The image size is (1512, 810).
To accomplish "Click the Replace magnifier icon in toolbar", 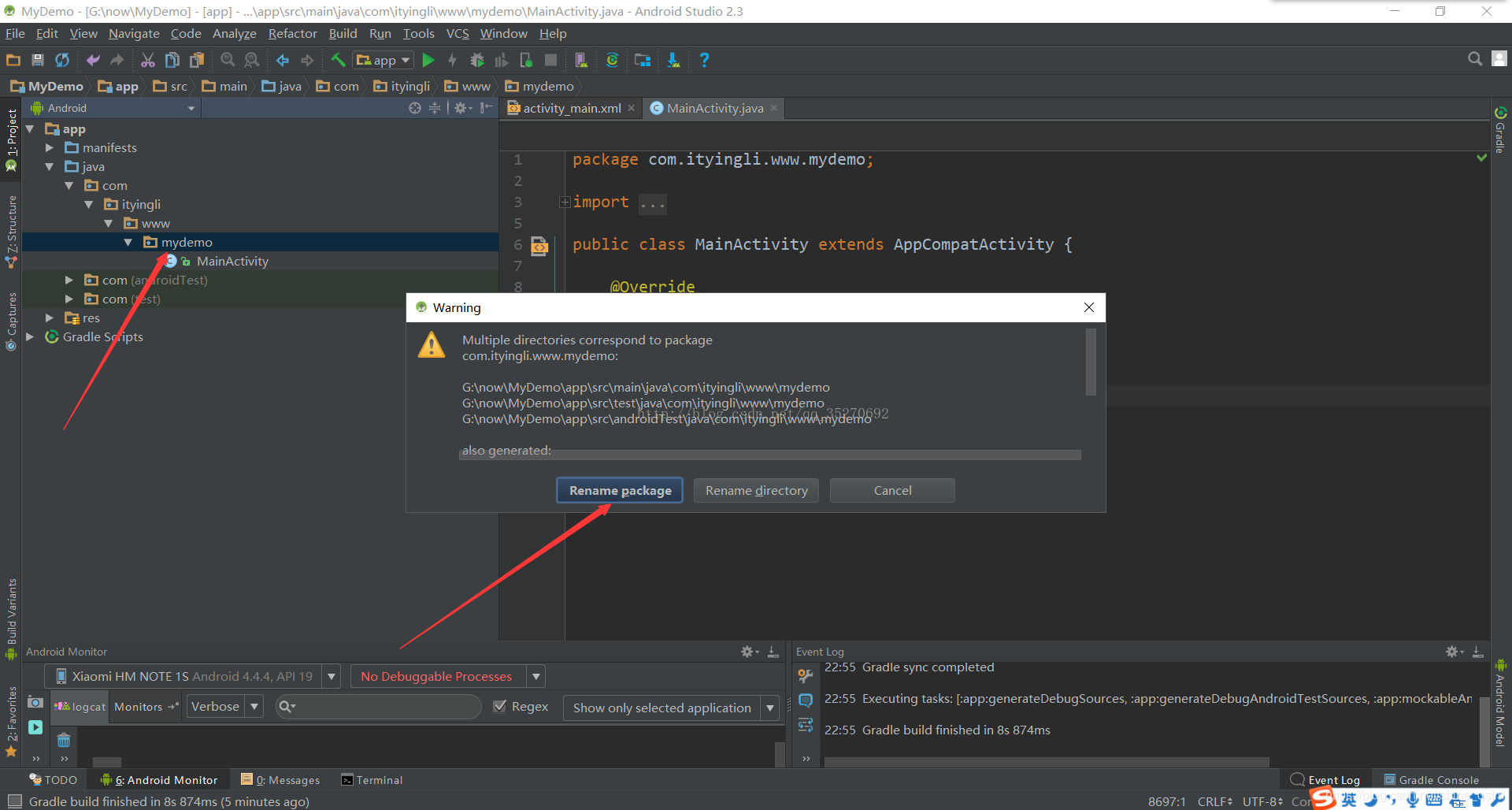I will (x=252, y=60).
